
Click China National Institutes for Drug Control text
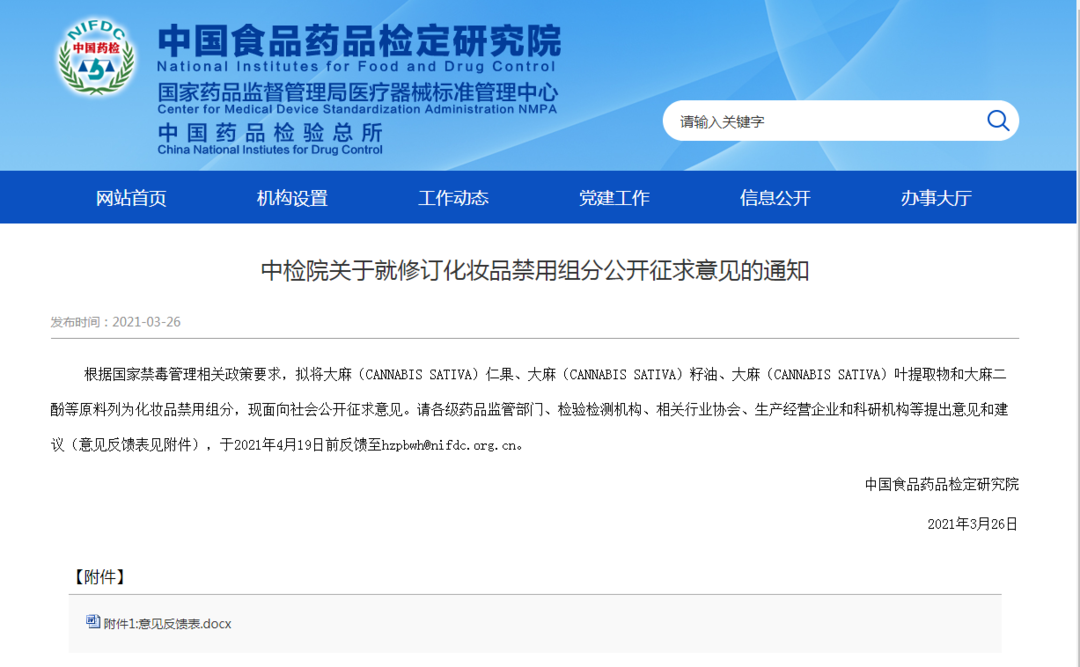coord(270,150)
